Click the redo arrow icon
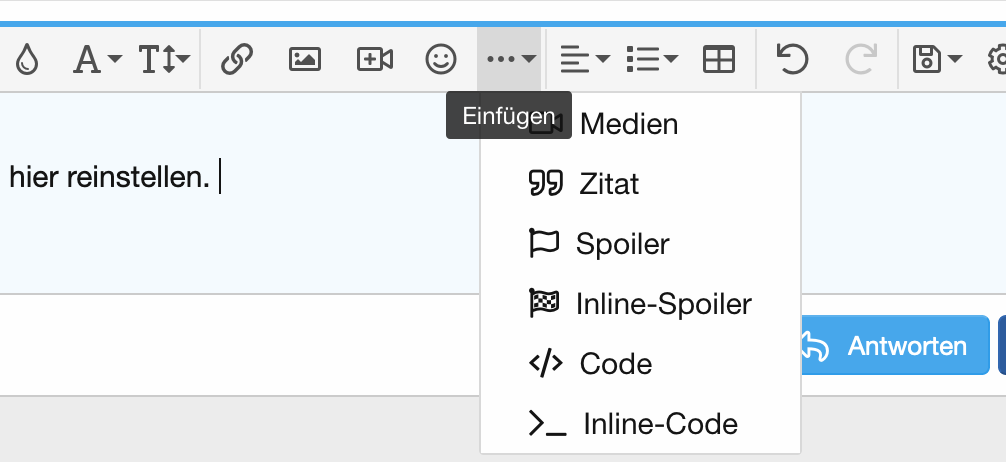 coord(860,60)
